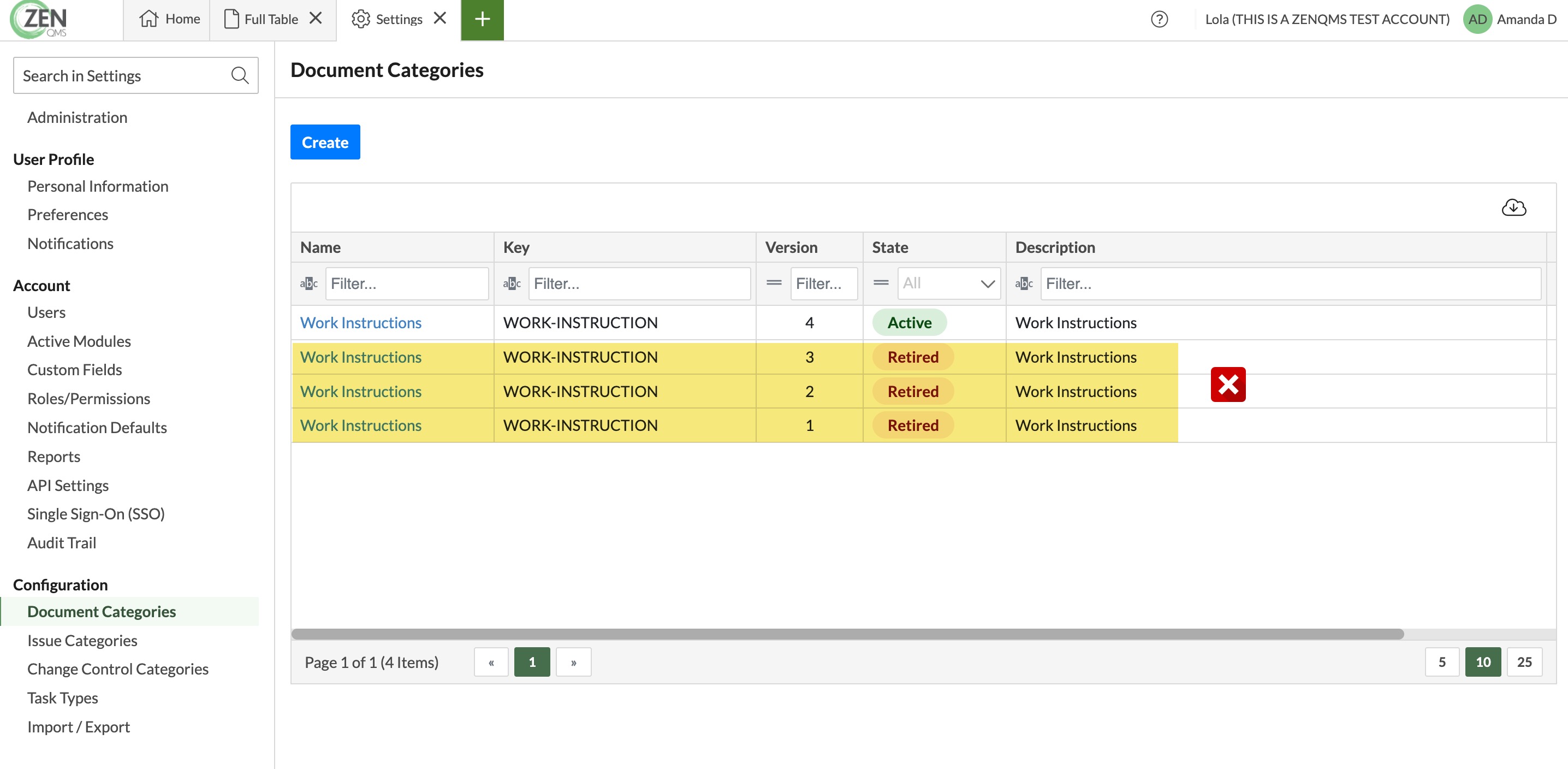Click the Version equals operator icon
This screenshot has width=1568, height=769.
coord(774,283)
